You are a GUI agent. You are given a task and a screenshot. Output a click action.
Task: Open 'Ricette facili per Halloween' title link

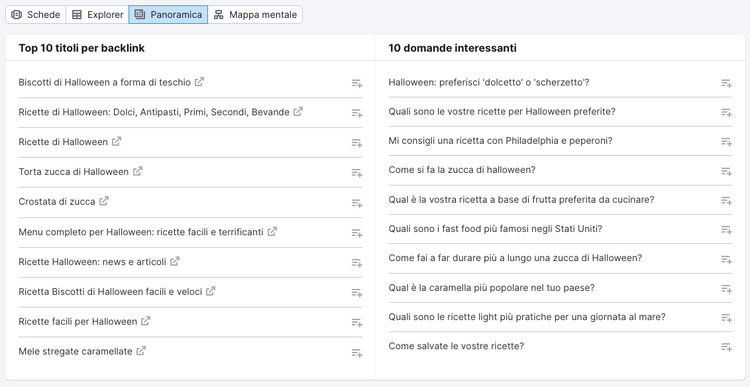[x=78, y=321]
